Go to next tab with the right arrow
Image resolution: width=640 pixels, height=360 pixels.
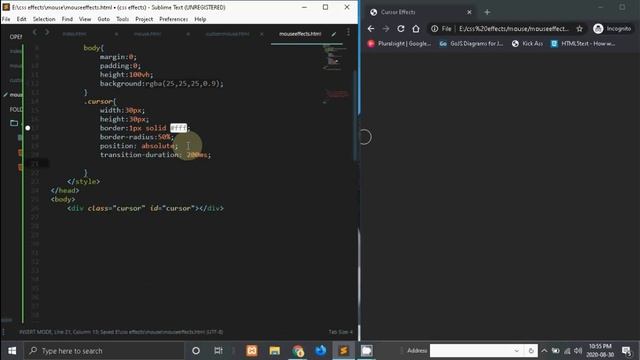[47, 32]
